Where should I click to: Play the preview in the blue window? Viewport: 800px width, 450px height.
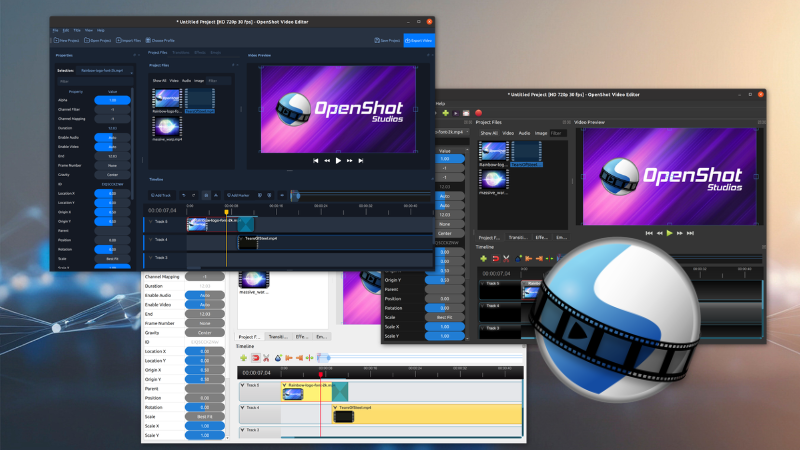pyautogui.click(x=338, y=161)
